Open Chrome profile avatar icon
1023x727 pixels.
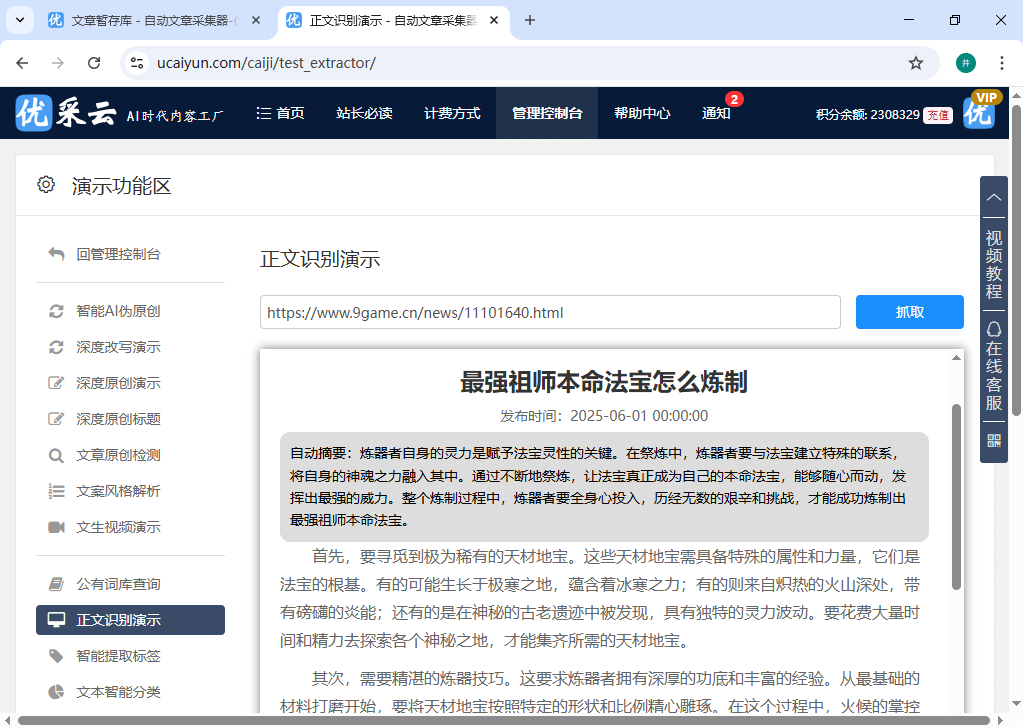[965, 63]
